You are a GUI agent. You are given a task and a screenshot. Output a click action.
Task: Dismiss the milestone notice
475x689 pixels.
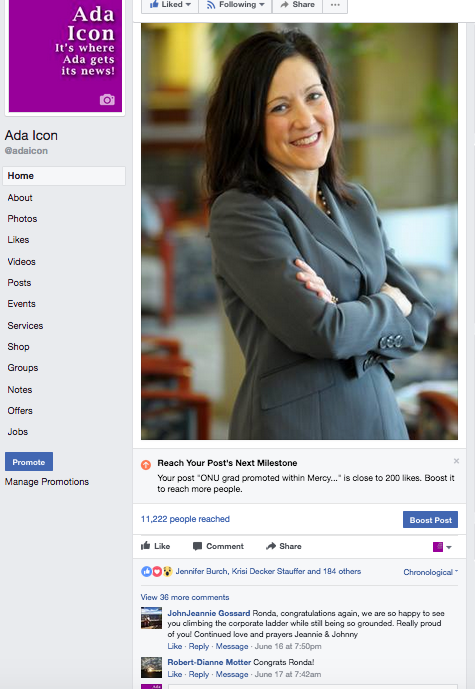tap(456, 461)
